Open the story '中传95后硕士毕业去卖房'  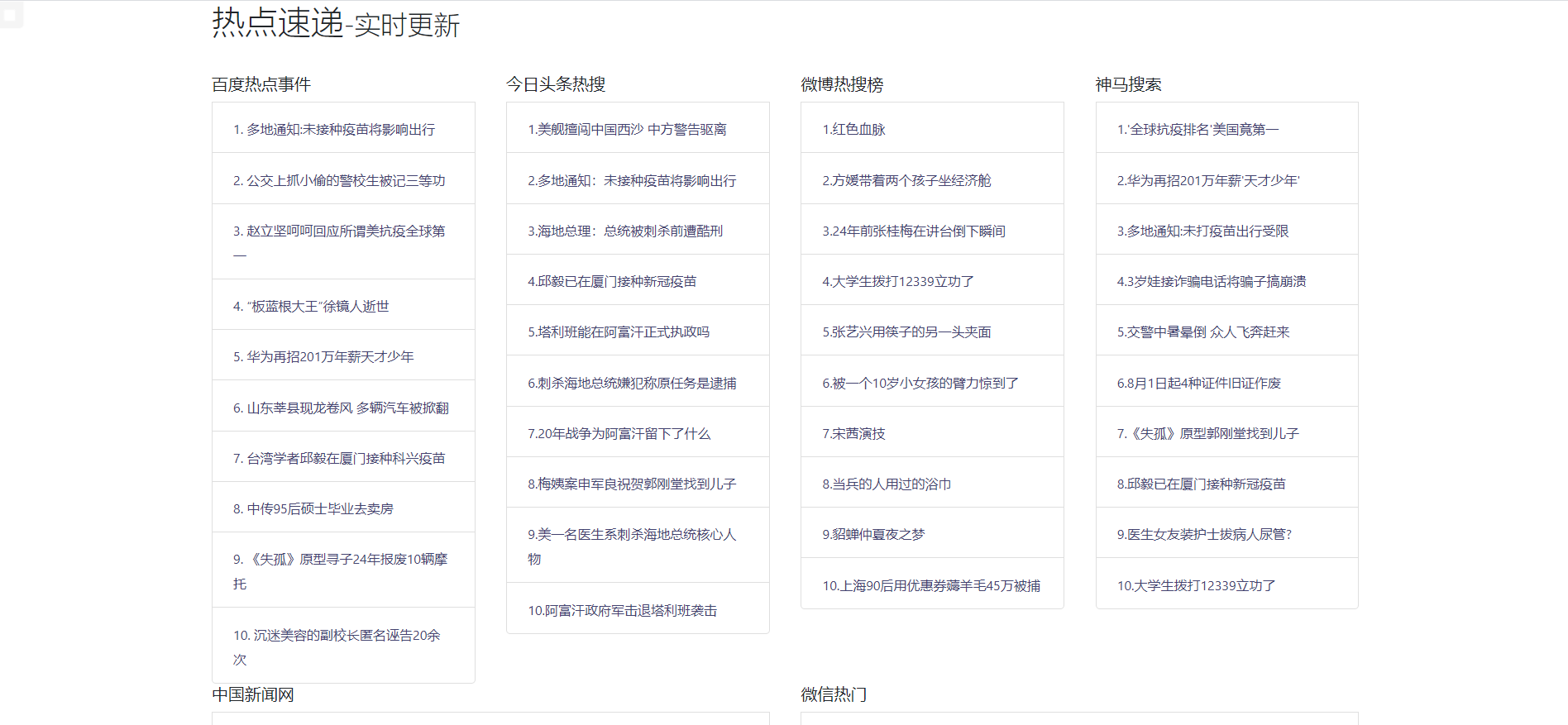pyautogui.click(x=313, y=509)
